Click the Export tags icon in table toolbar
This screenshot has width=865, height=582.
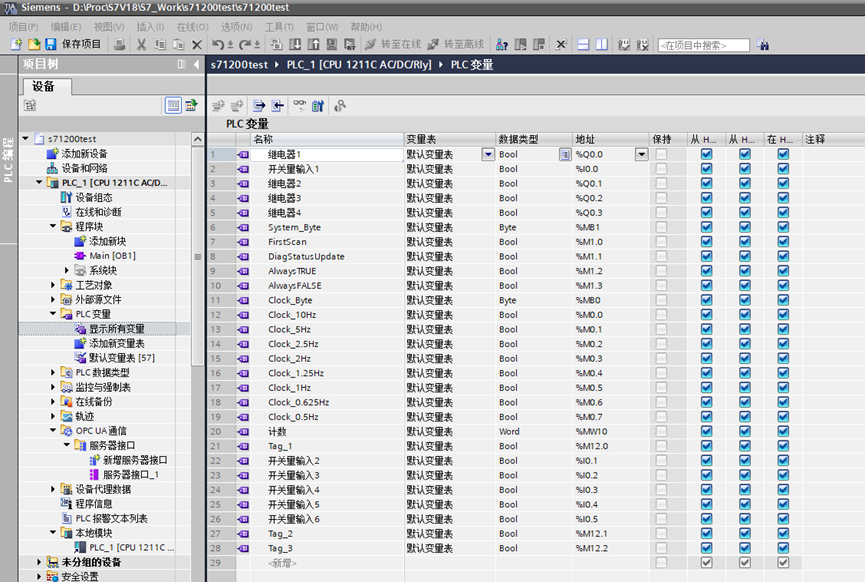click(x=259, y=106)
